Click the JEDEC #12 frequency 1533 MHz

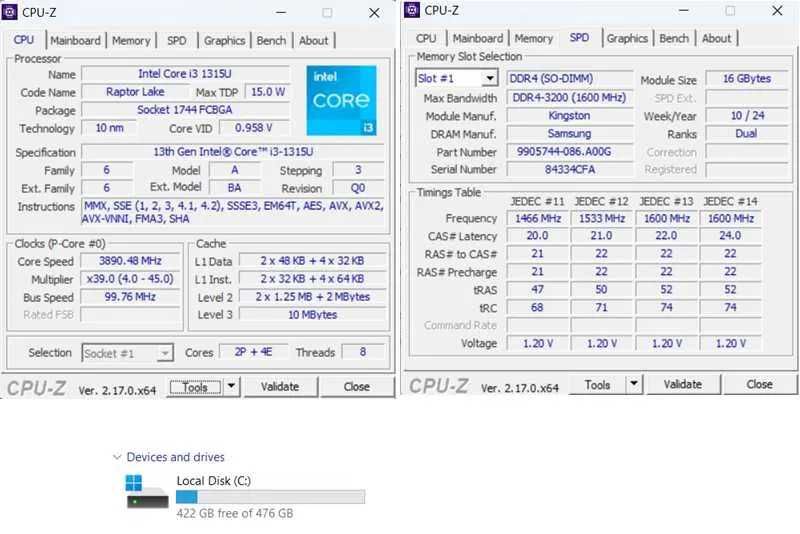[x=602, y=219]
